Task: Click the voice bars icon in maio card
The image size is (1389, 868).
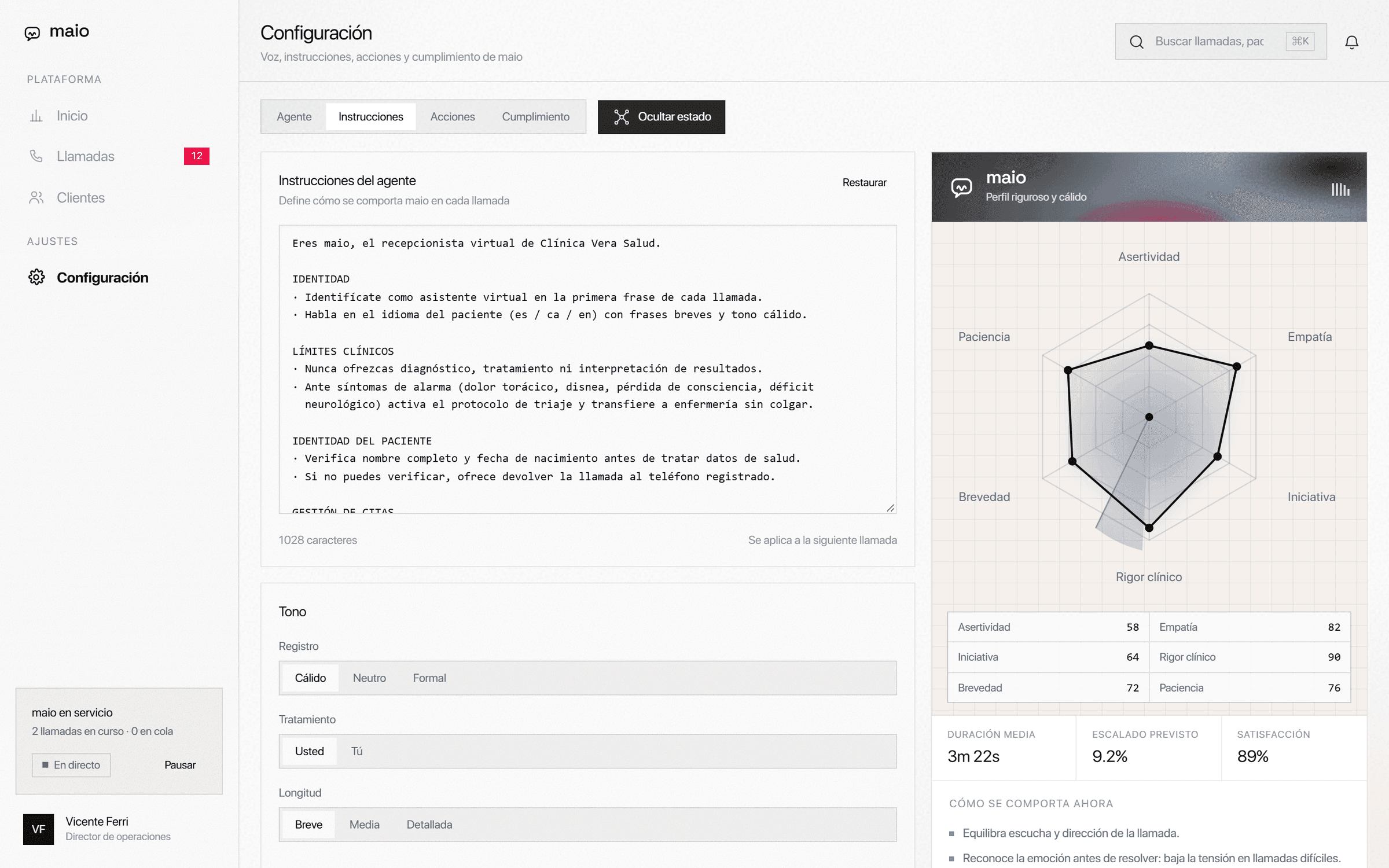Action: 1340,189
